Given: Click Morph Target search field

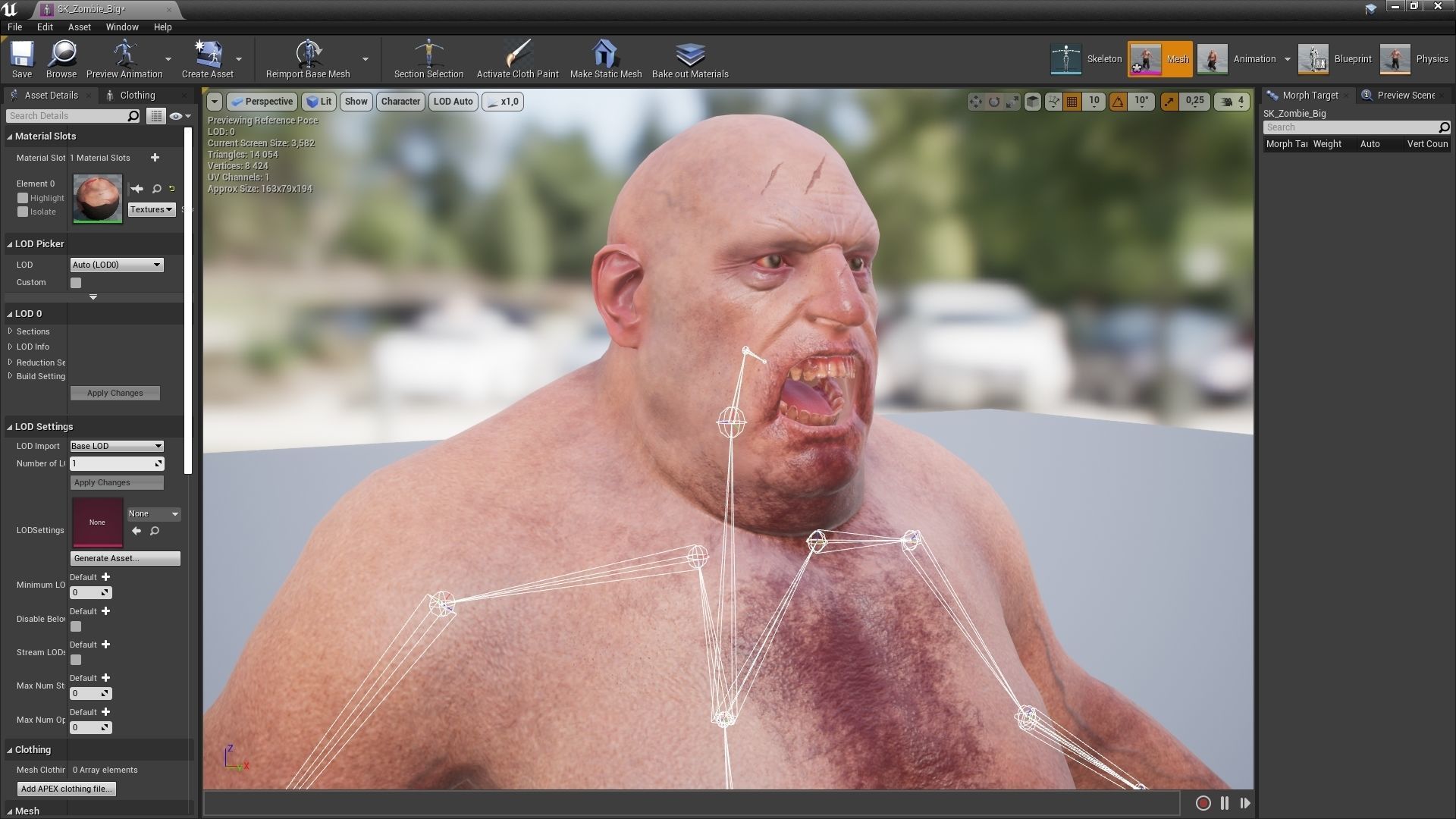Looking at the screenshot, I should (x=1357, y=127).
